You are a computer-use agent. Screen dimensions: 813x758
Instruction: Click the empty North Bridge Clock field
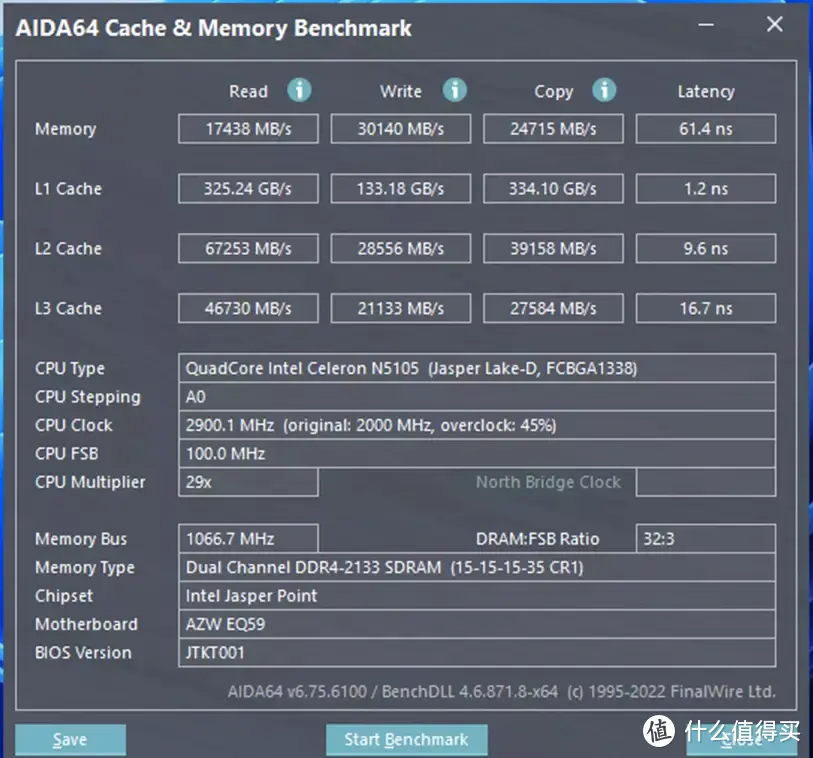coord(706,482)
